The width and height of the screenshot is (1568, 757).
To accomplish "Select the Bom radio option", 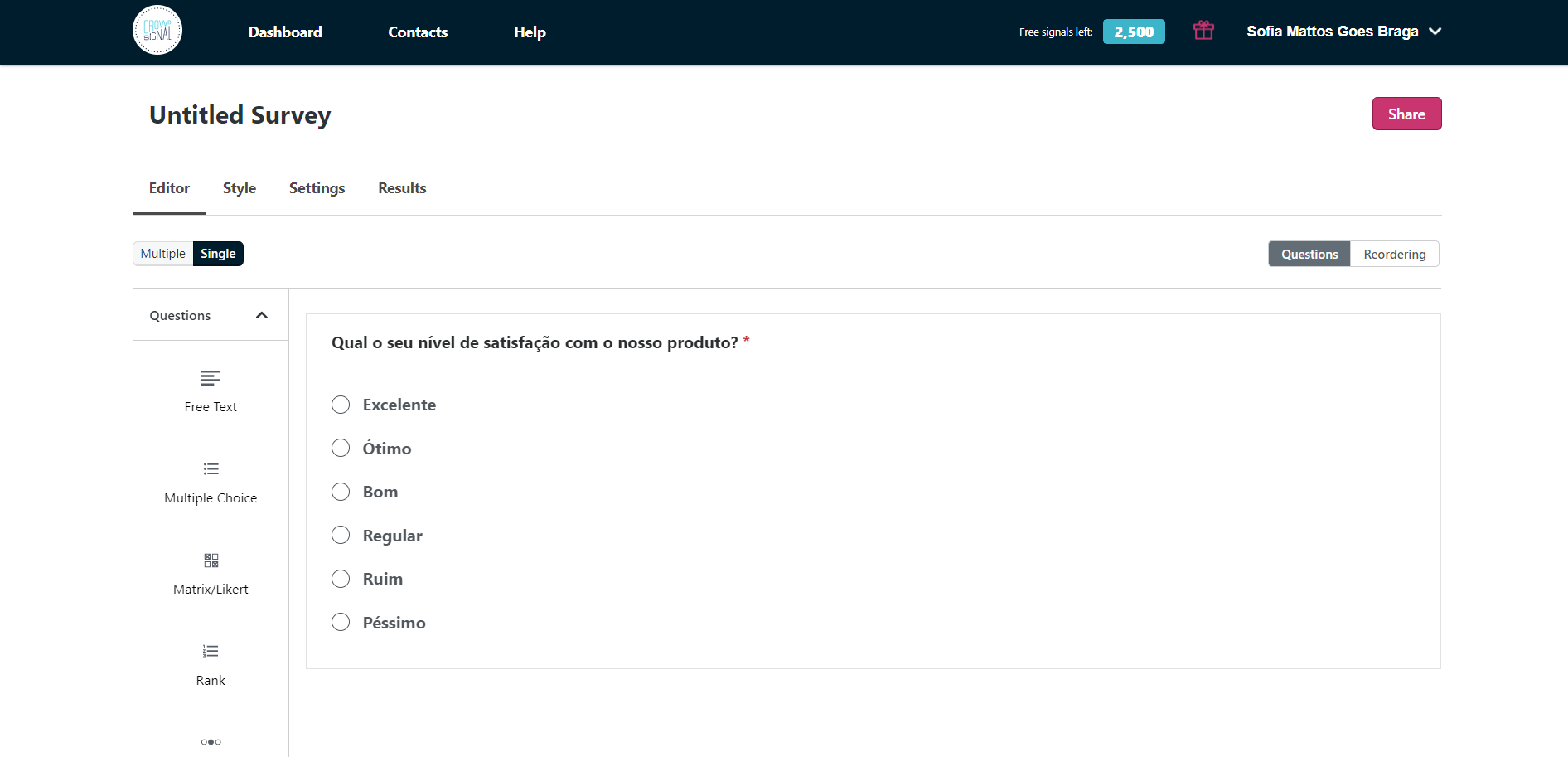I will (x=341, y=492).
